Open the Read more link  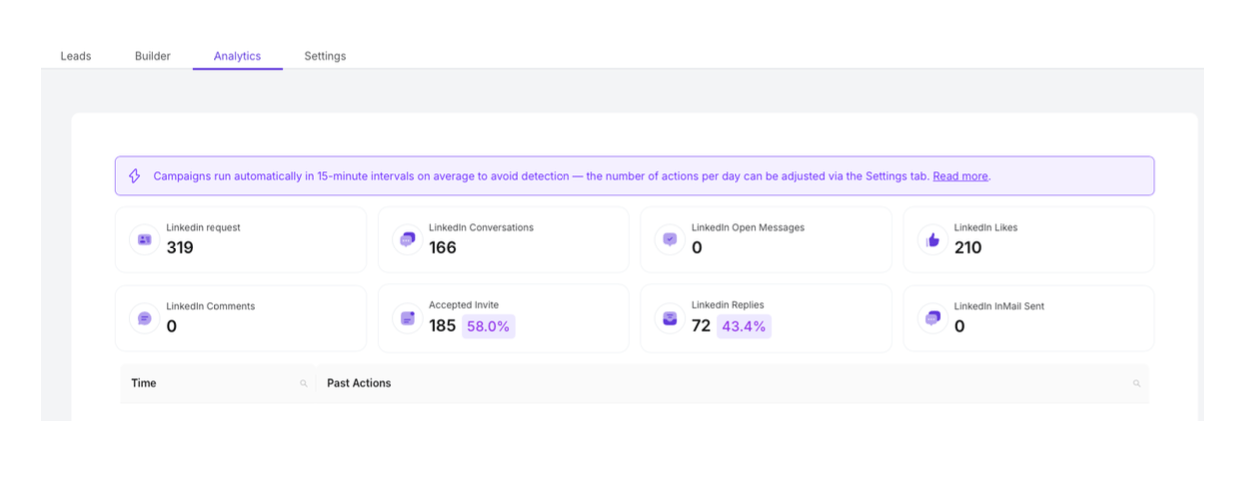click(x=960, y=176)
